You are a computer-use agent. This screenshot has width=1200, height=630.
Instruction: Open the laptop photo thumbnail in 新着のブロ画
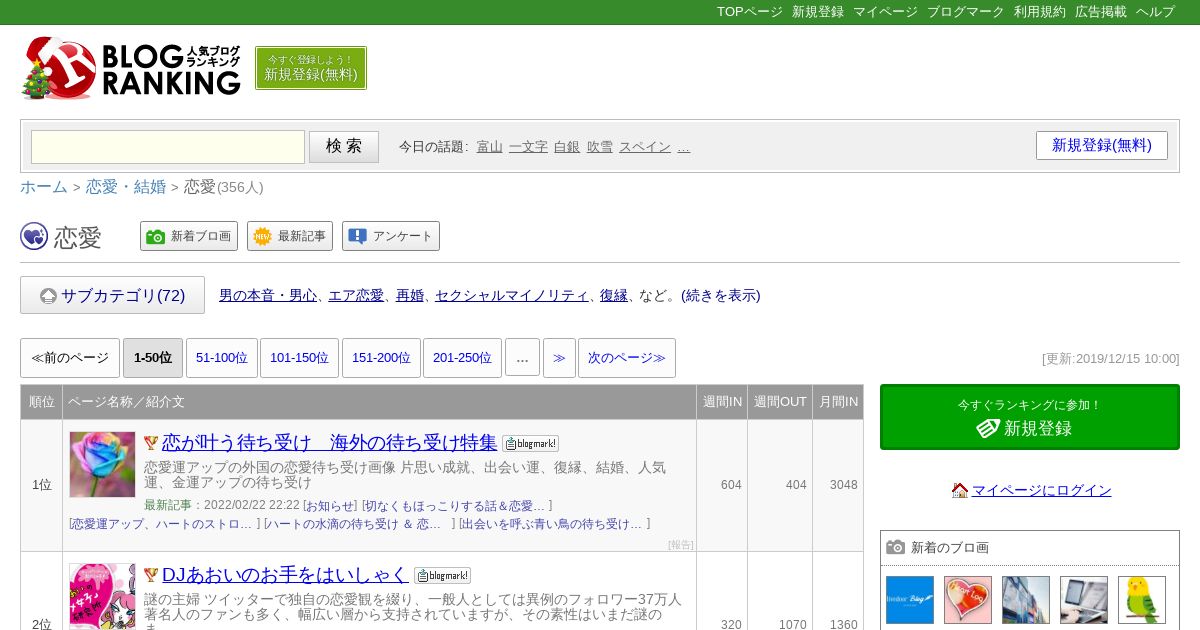point(1084,600)
